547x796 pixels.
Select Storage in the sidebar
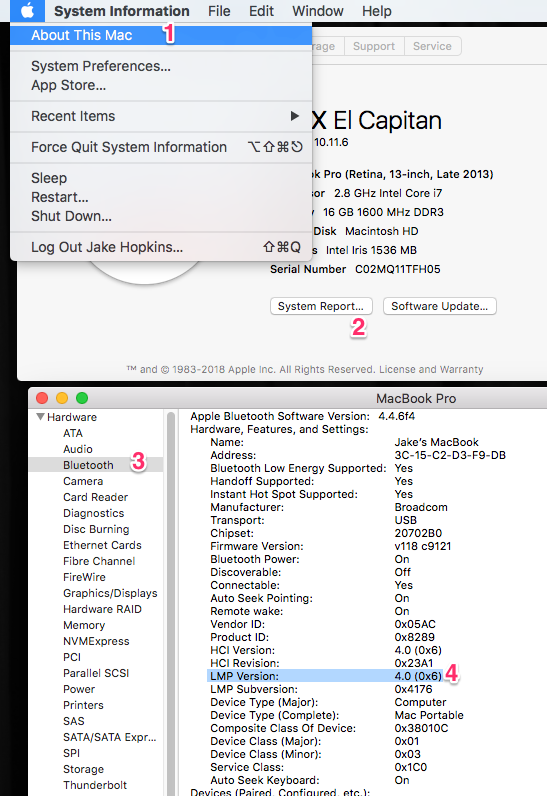(83, 769)
